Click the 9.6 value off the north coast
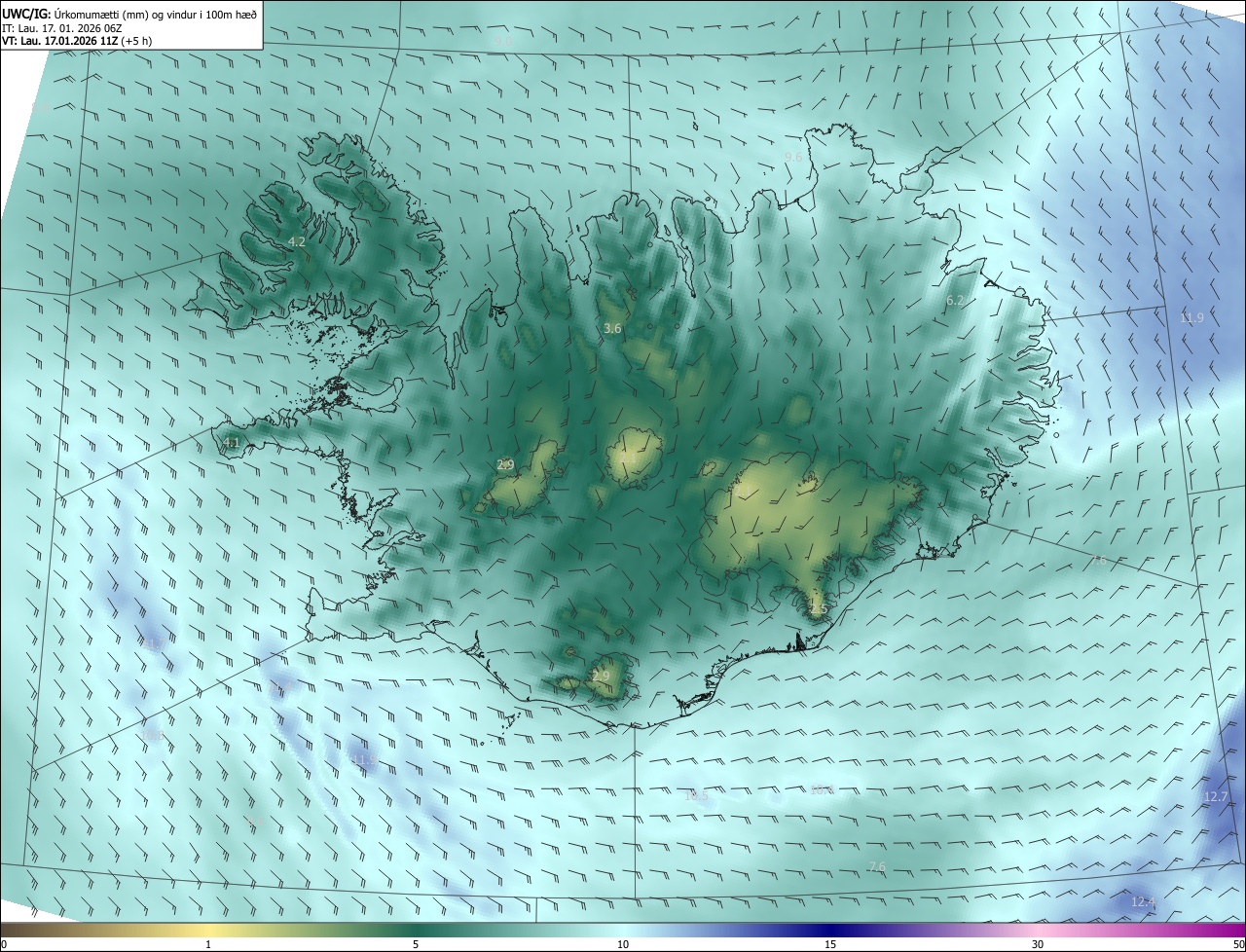This screenshot has width=1246, height=952. pos(793,157)
